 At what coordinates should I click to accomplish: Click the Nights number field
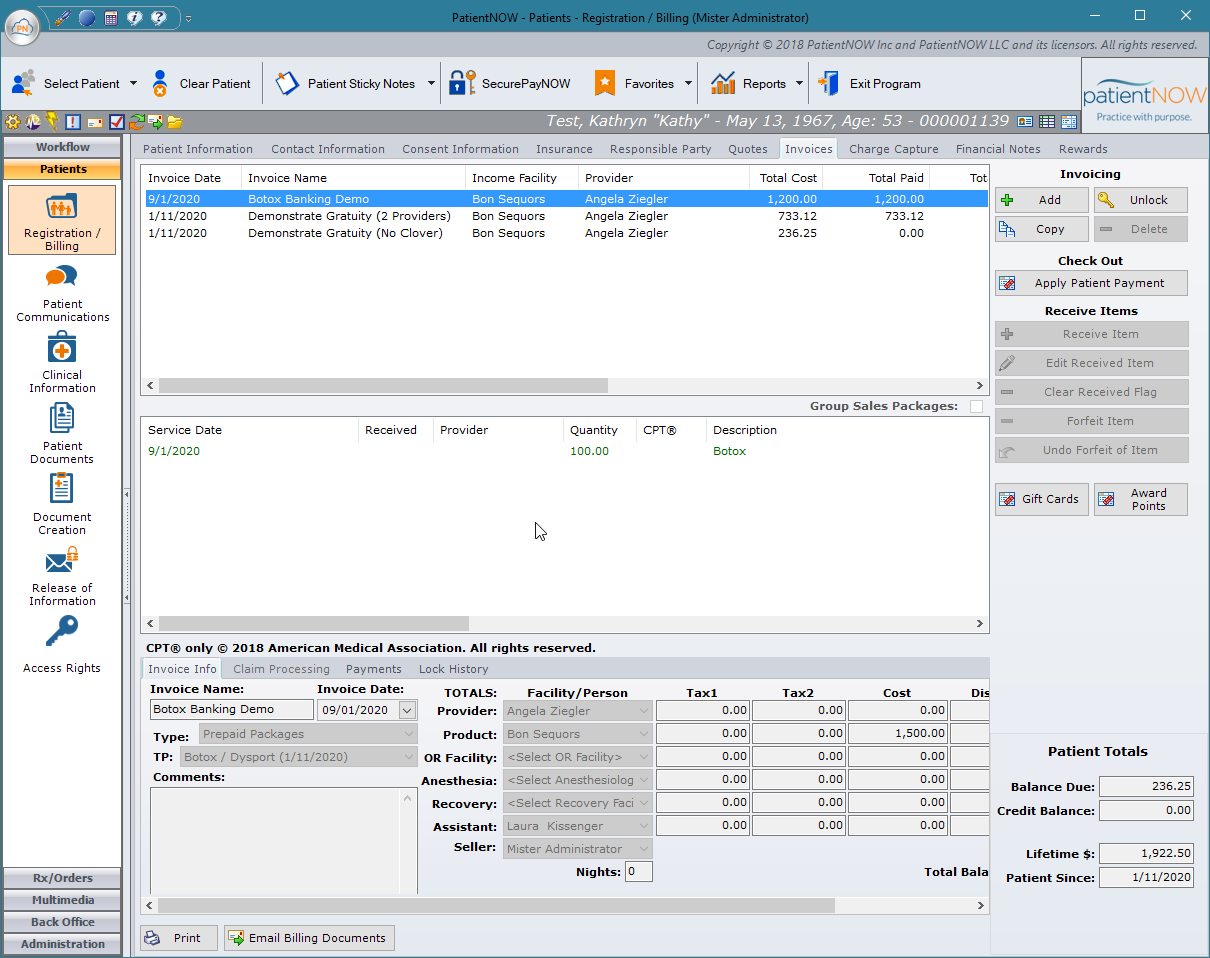click(x=639, y=872)
